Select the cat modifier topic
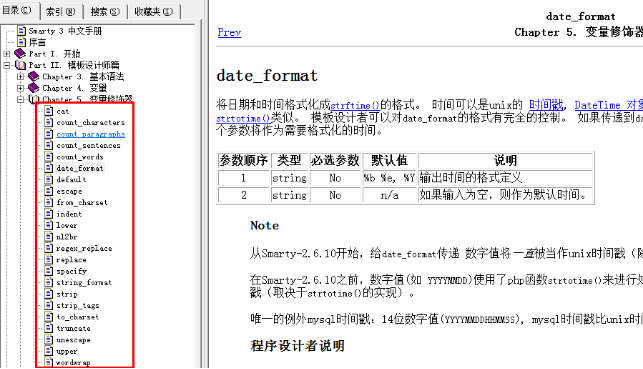The height and width of the screenshot is (369, 643). coord(63,112)
